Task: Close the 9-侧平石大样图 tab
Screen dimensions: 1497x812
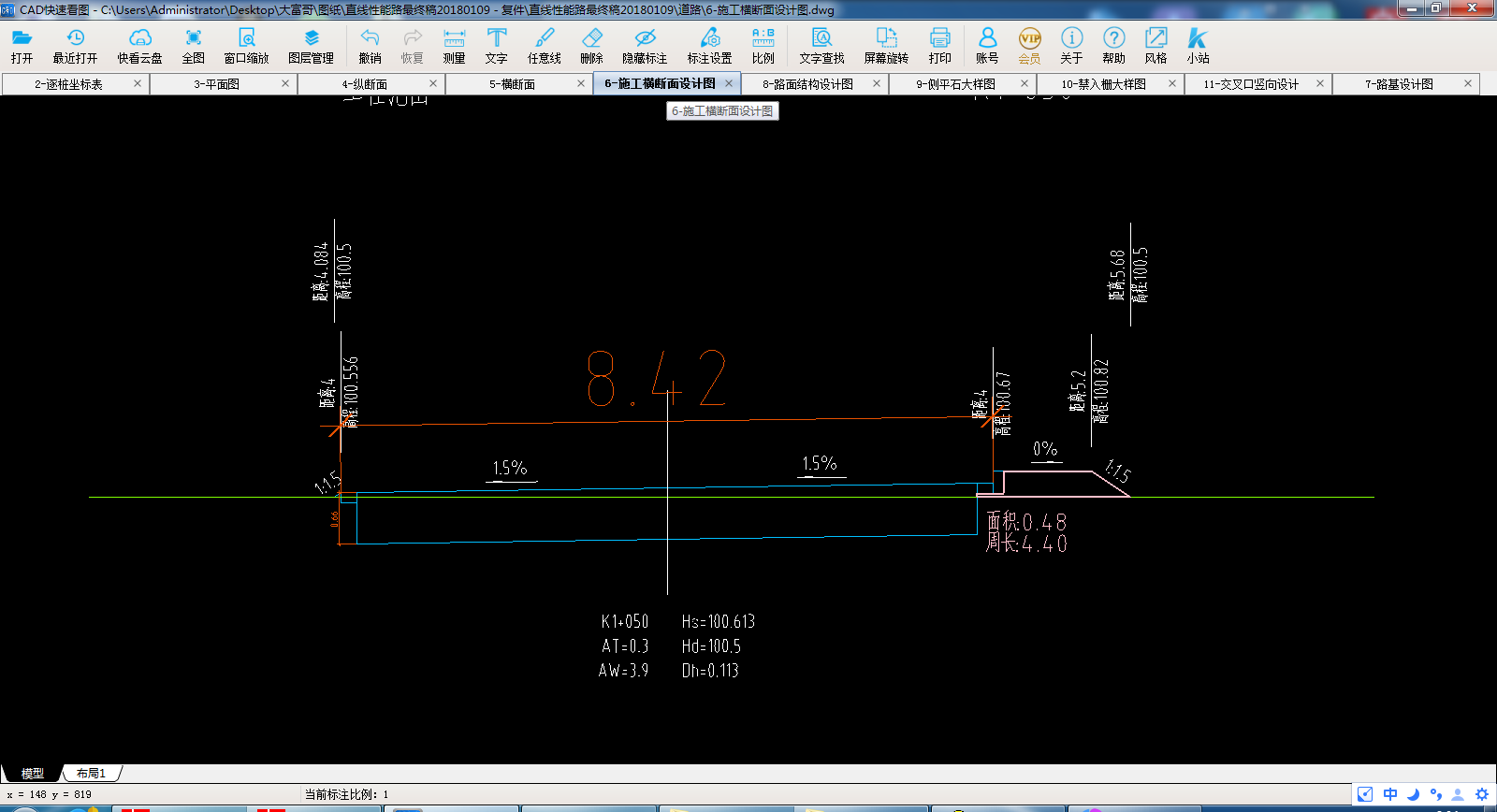Action: click(x=1025, y=83)
